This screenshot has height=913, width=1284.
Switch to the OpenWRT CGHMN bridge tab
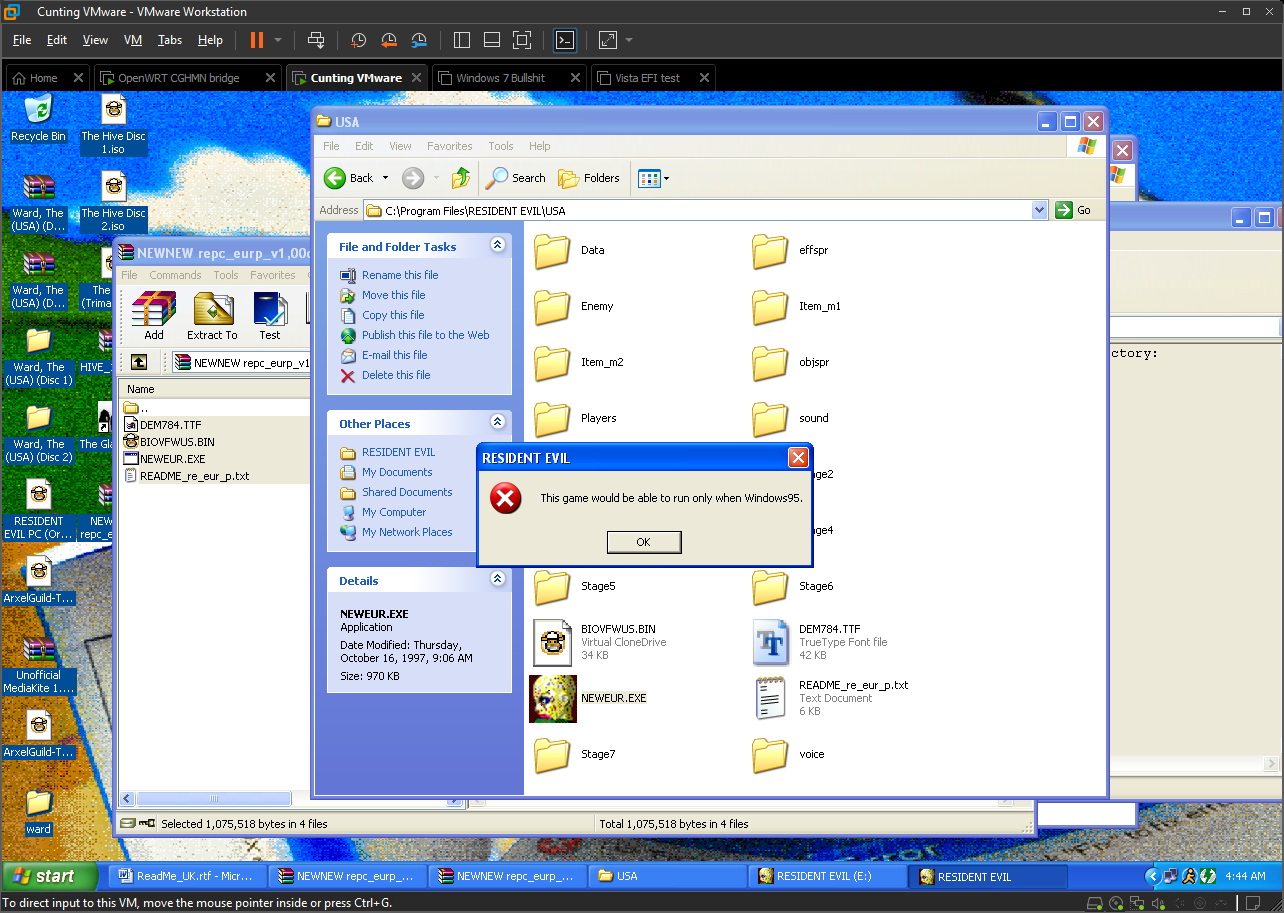point(179,78)
